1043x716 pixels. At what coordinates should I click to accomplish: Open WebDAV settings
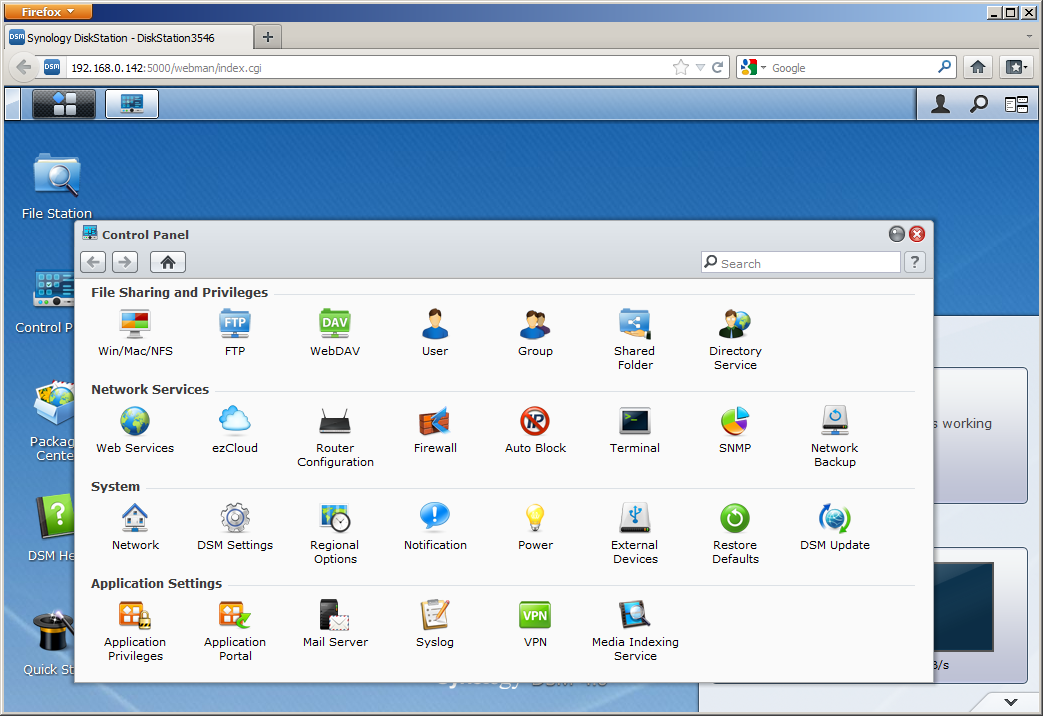point(335,333)
